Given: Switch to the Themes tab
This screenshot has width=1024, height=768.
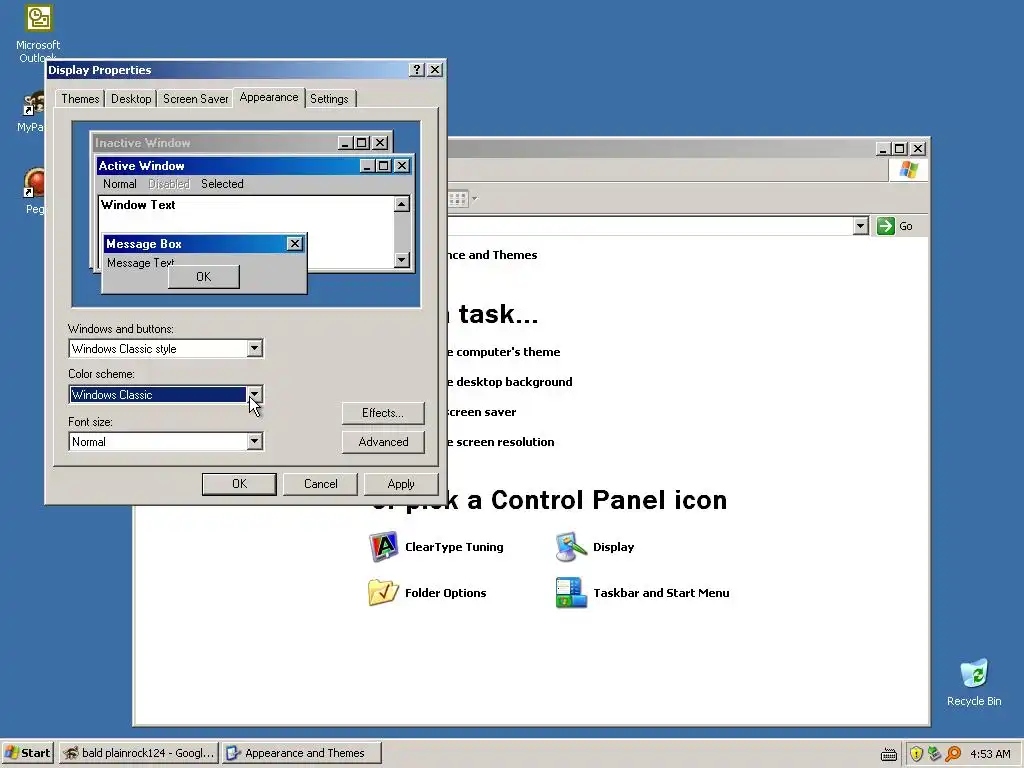Looking at the screenshot, I should click(x=80, y=99).
